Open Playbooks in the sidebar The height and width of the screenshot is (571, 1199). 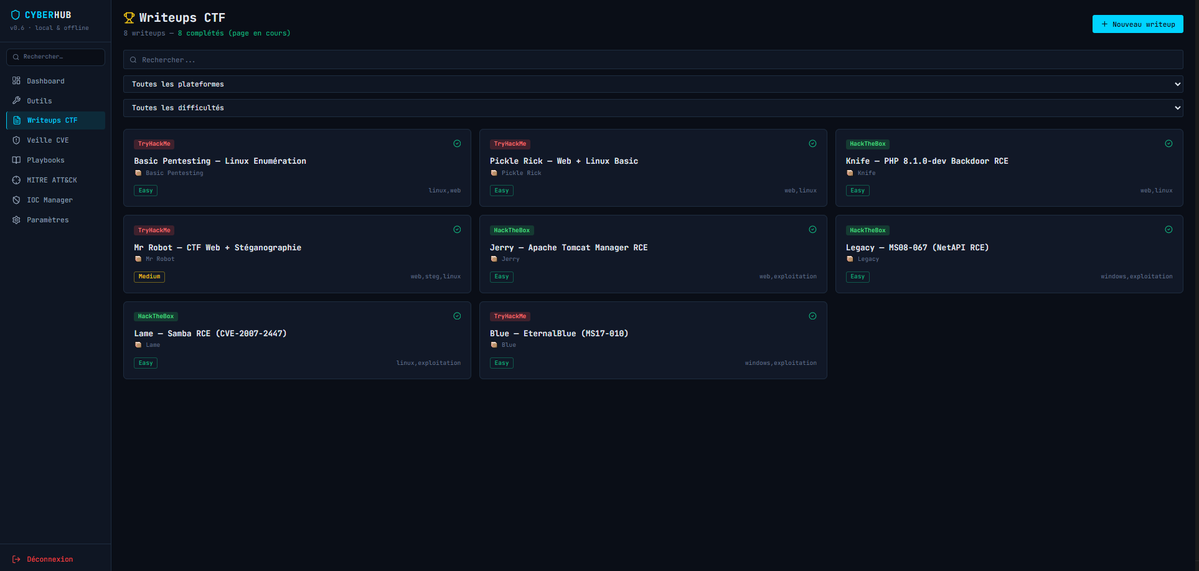pyautogui.click(x=55, y=161)
